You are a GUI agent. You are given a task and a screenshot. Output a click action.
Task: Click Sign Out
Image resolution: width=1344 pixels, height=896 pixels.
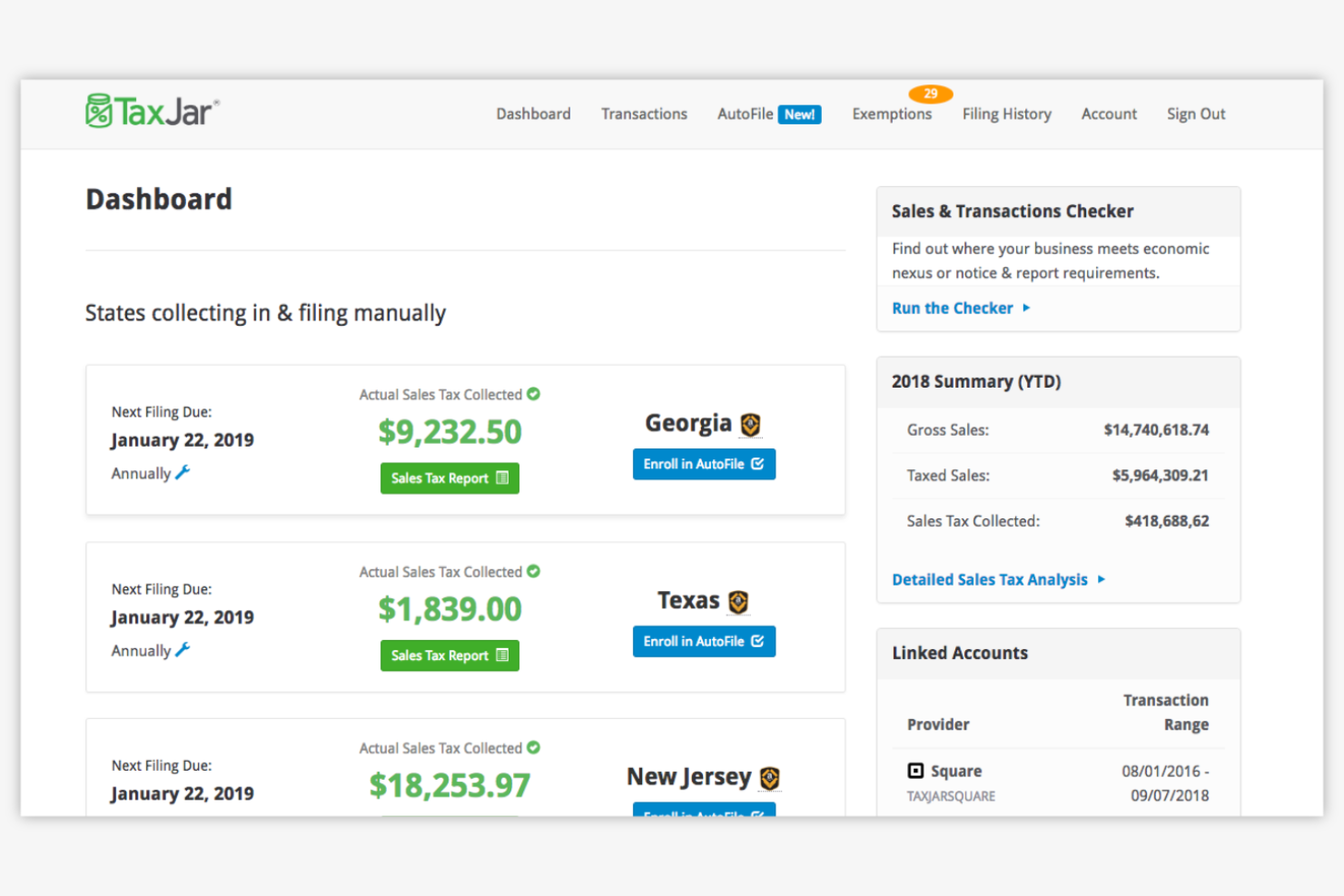click(1195, 113)
